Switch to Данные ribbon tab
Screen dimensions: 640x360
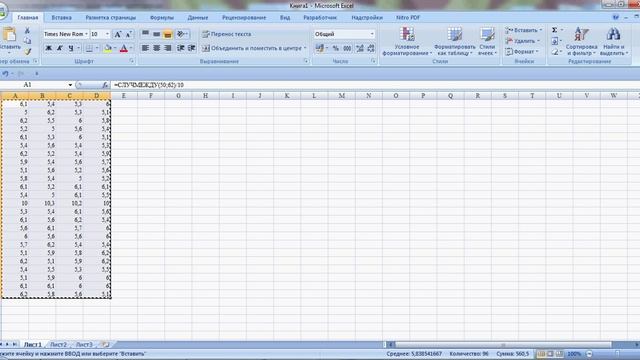198,18
